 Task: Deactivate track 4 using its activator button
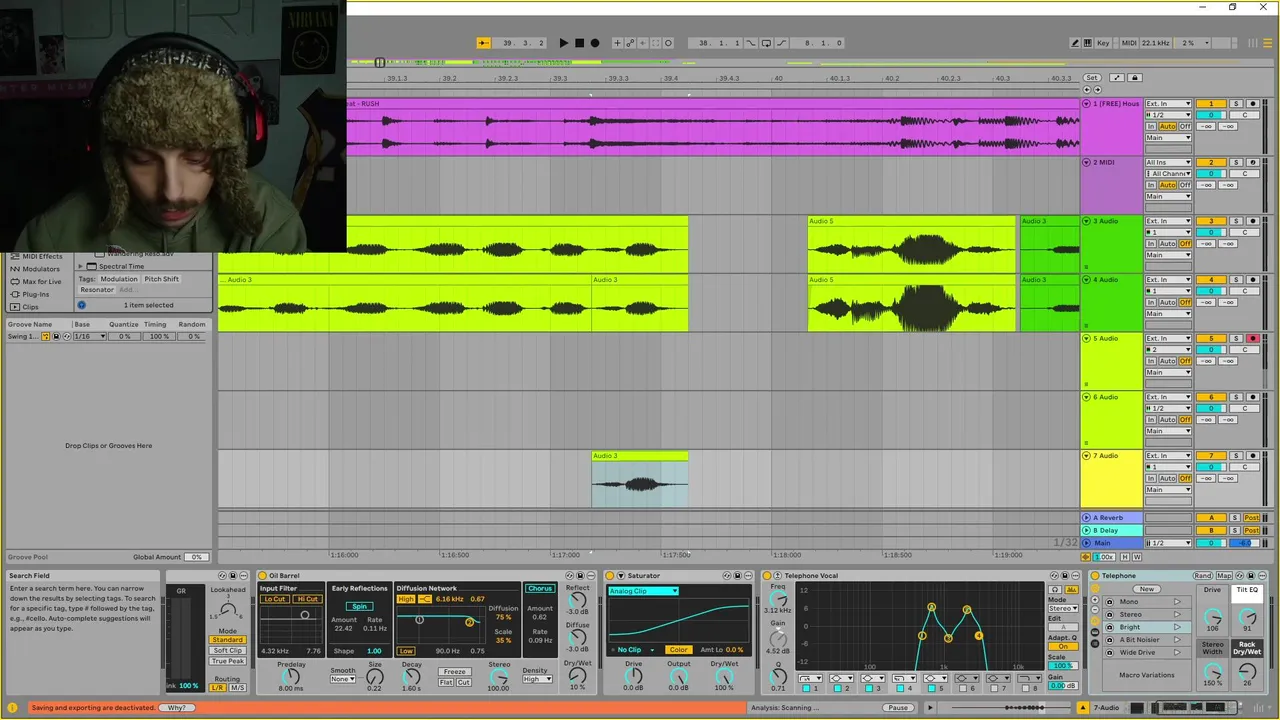[1211, 280]
